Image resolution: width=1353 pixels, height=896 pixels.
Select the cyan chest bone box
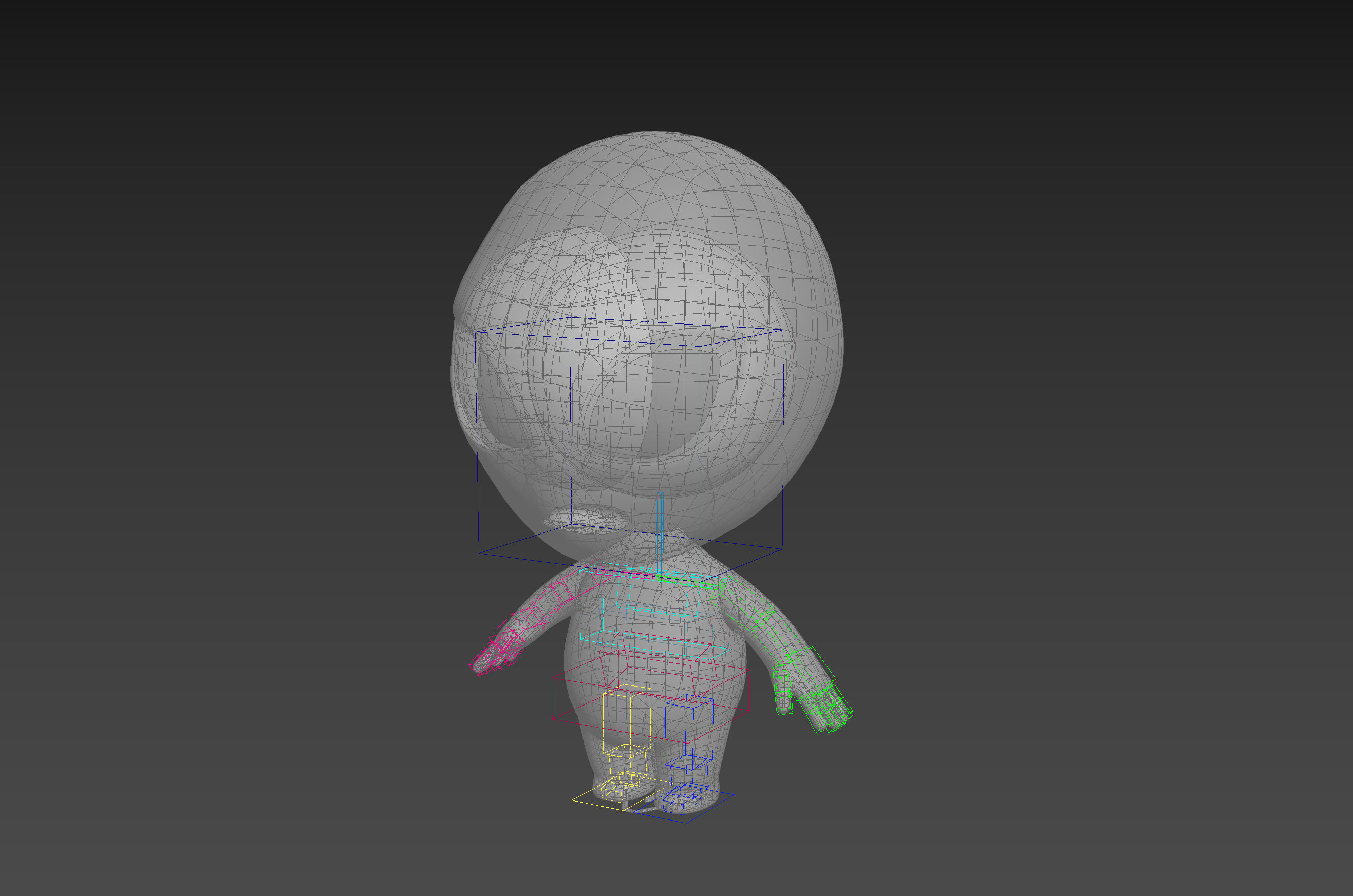tap(655, 612)
